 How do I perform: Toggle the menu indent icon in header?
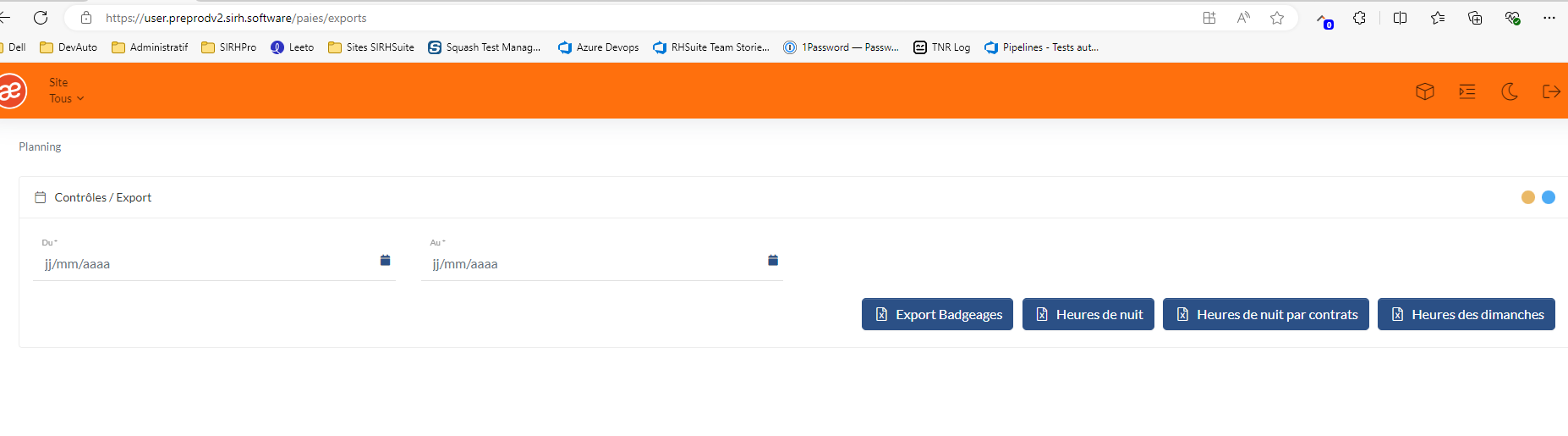click(x=1467, y=91)
